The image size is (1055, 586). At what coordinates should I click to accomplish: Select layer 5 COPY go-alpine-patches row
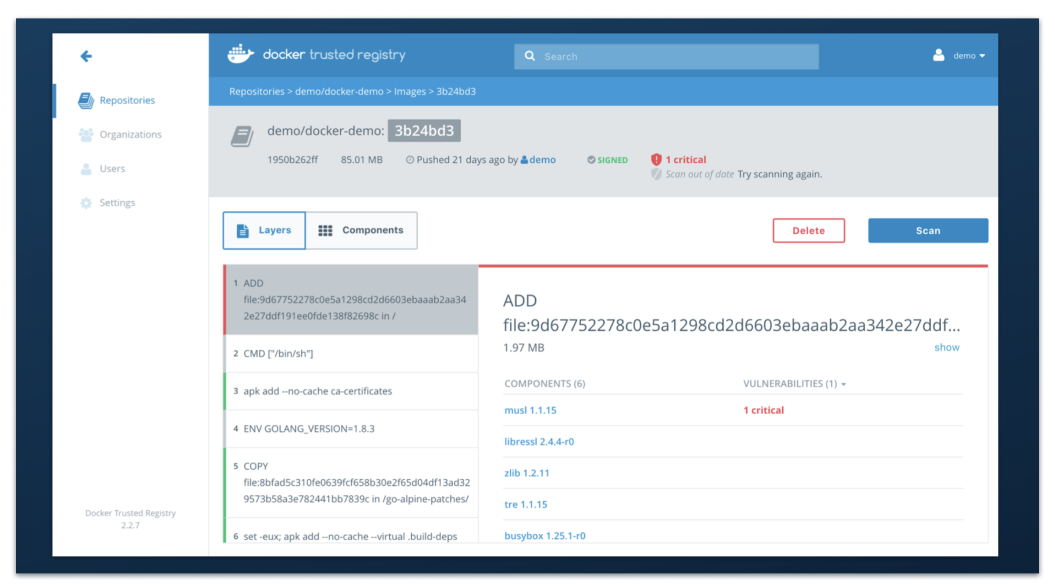click(x=351, y=483)
